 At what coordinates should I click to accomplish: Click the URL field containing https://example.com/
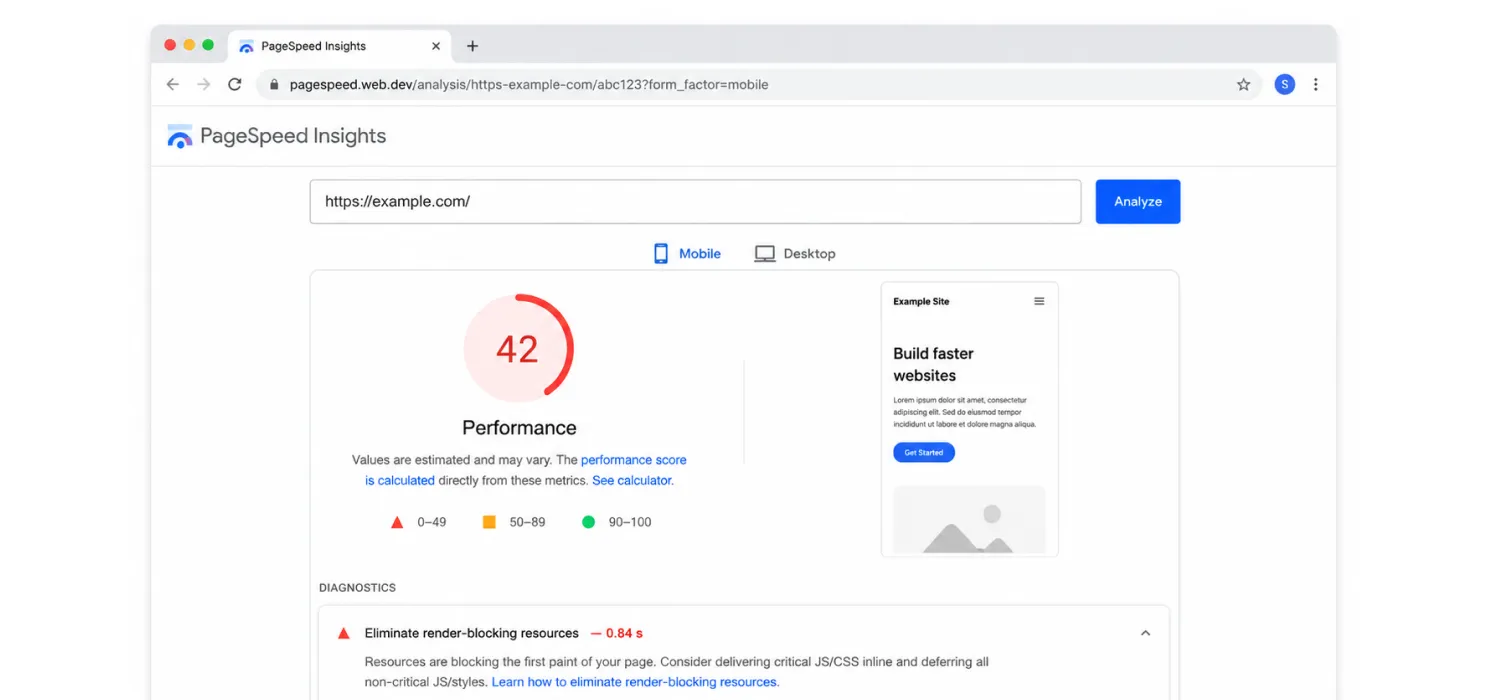click(x=695, y=201)
